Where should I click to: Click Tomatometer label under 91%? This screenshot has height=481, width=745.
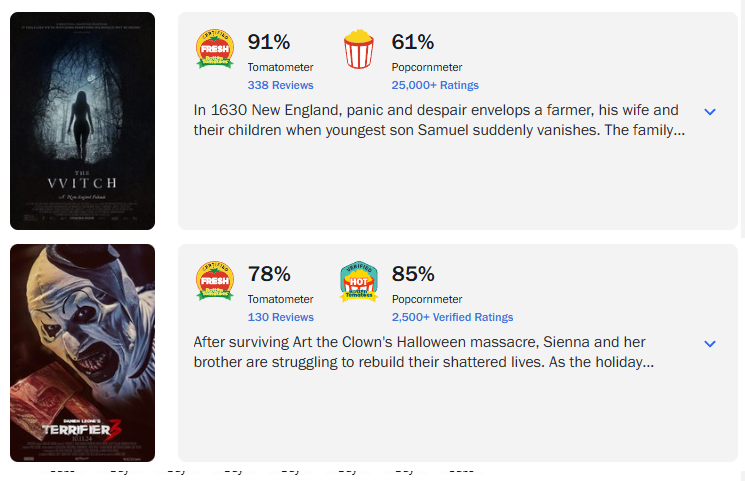(280, 67)
